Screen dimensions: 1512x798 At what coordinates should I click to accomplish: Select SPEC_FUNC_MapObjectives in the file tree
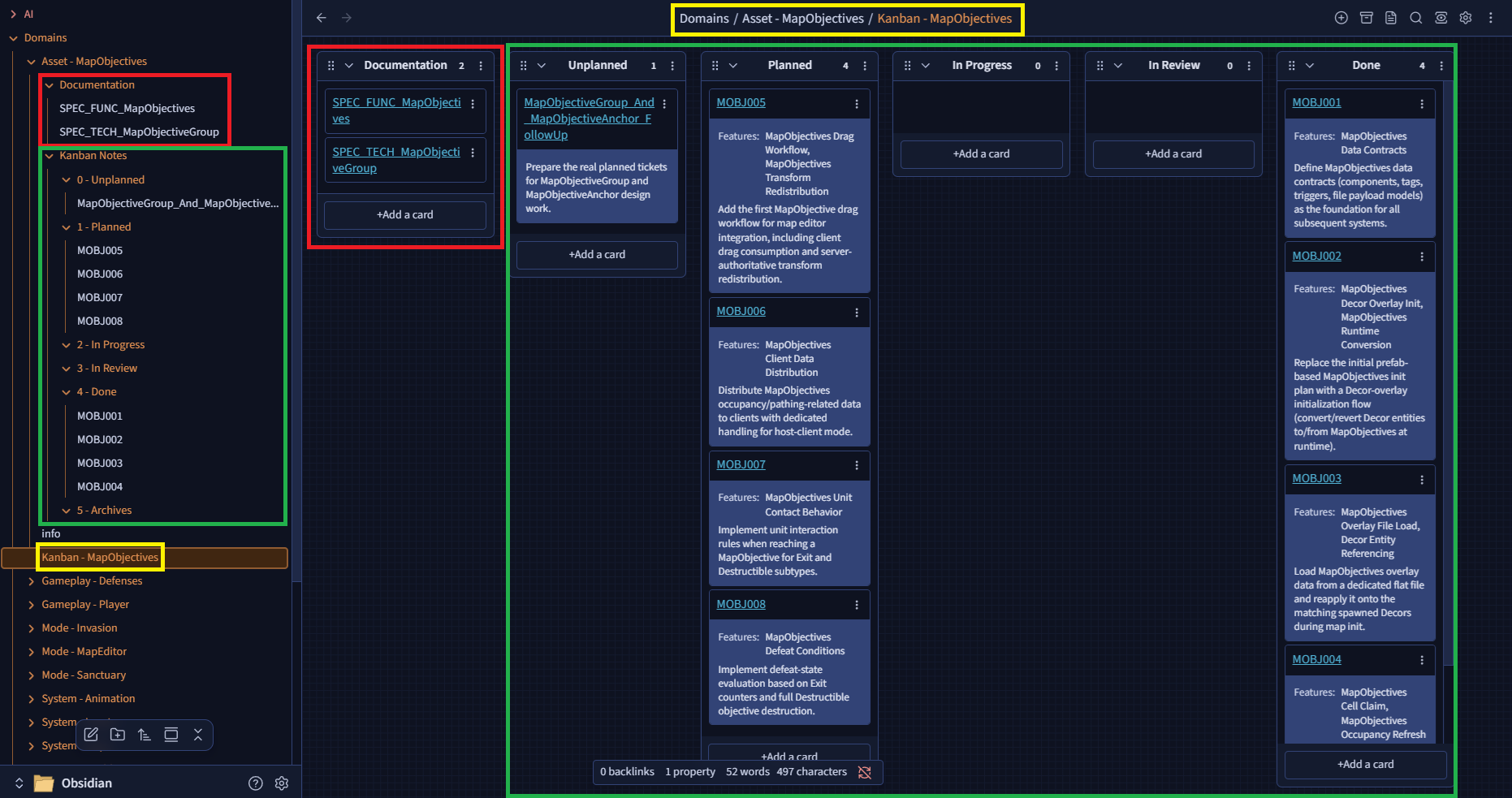tap(127, 109)
